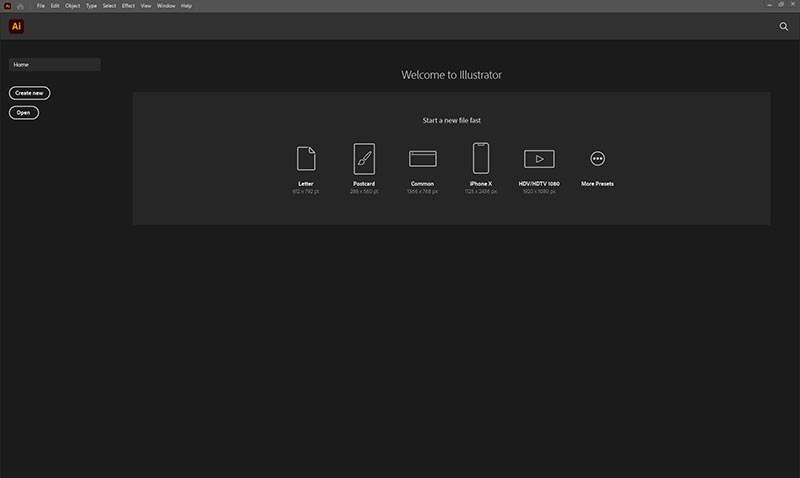Click the Illustrator Ai logo below the menu bar
Viewport: 800px width, 478px height.
coord(16,26)
